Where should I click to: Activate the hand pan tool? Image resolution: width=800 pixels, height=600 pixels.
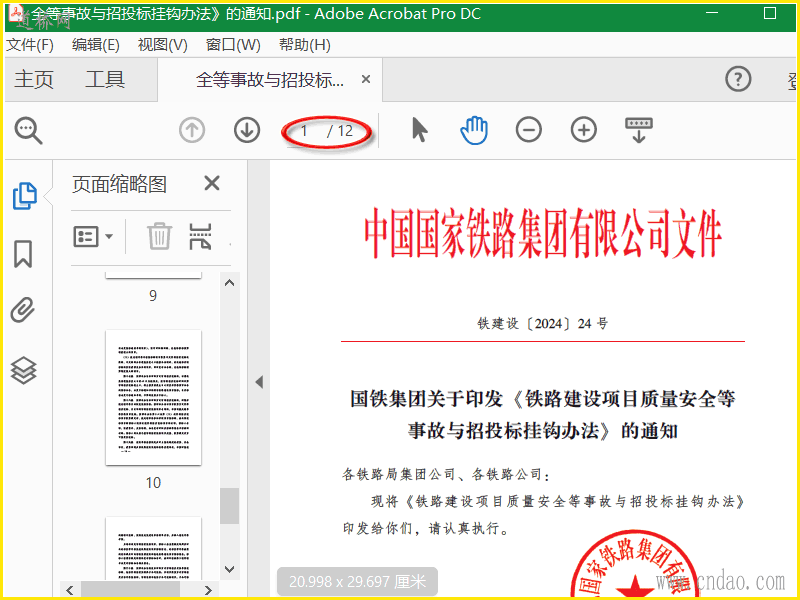pyautogui.click(x=474, y=130)
